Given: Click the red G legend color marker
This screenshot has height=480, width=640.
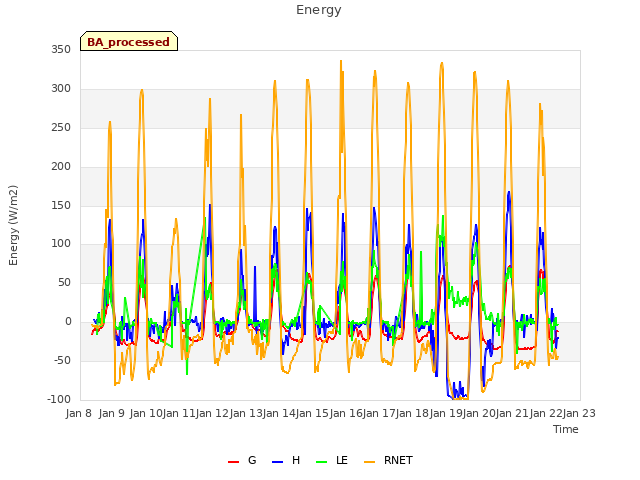Looking at the screenshot, I should [x=233, y=462].
